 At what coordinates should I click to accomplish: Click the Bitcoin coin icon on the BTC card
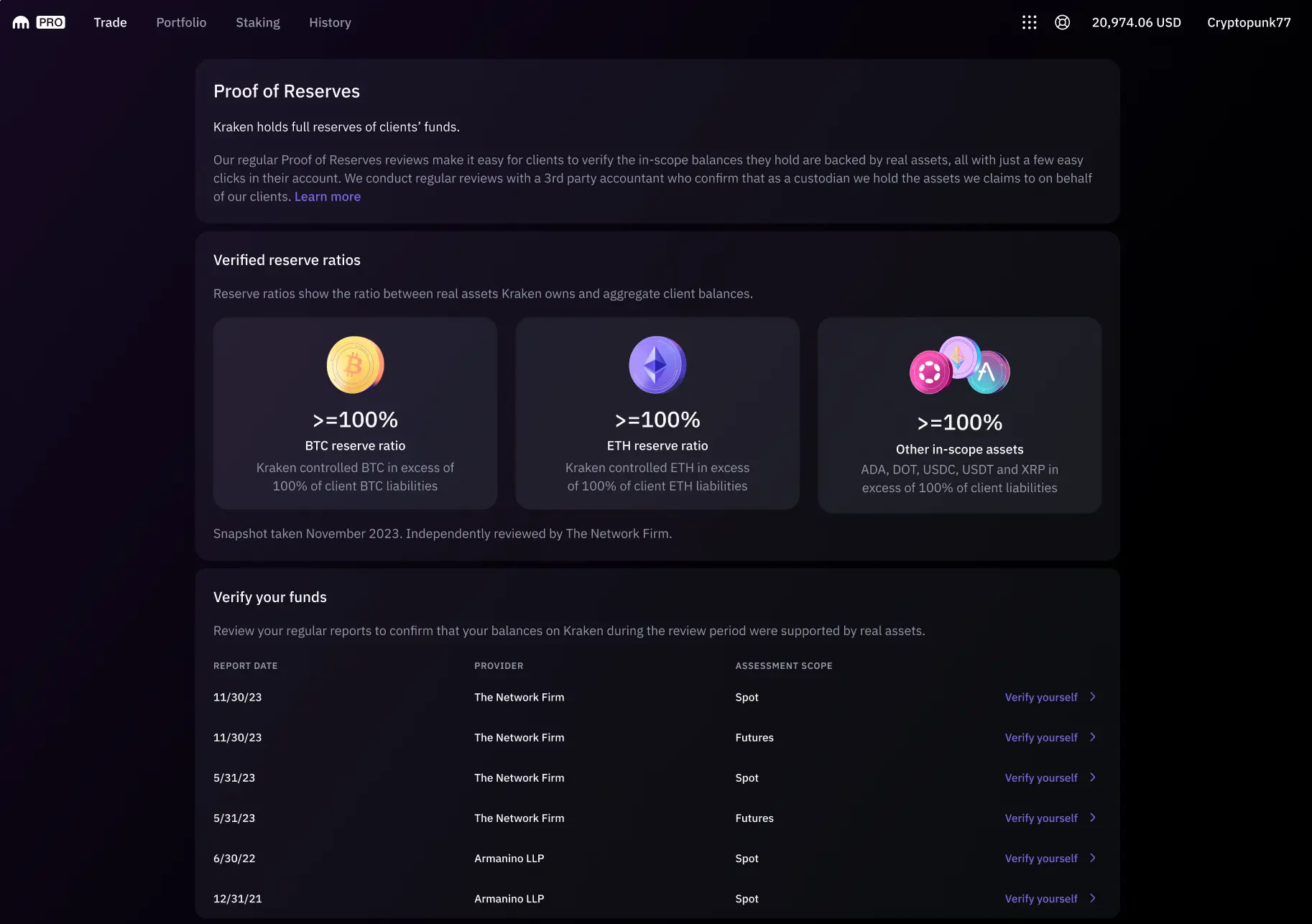[355, 364]
